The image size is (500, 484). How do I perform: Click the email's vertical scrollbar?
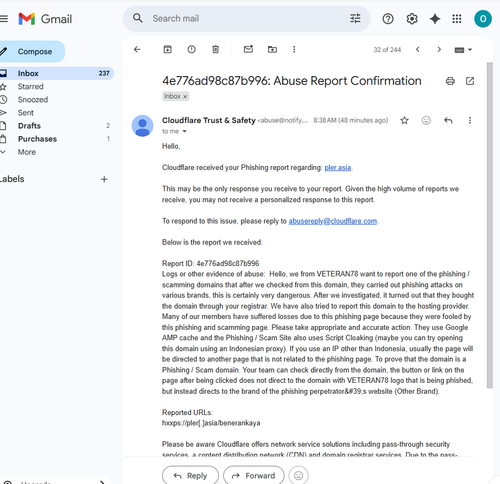[489, 225]
